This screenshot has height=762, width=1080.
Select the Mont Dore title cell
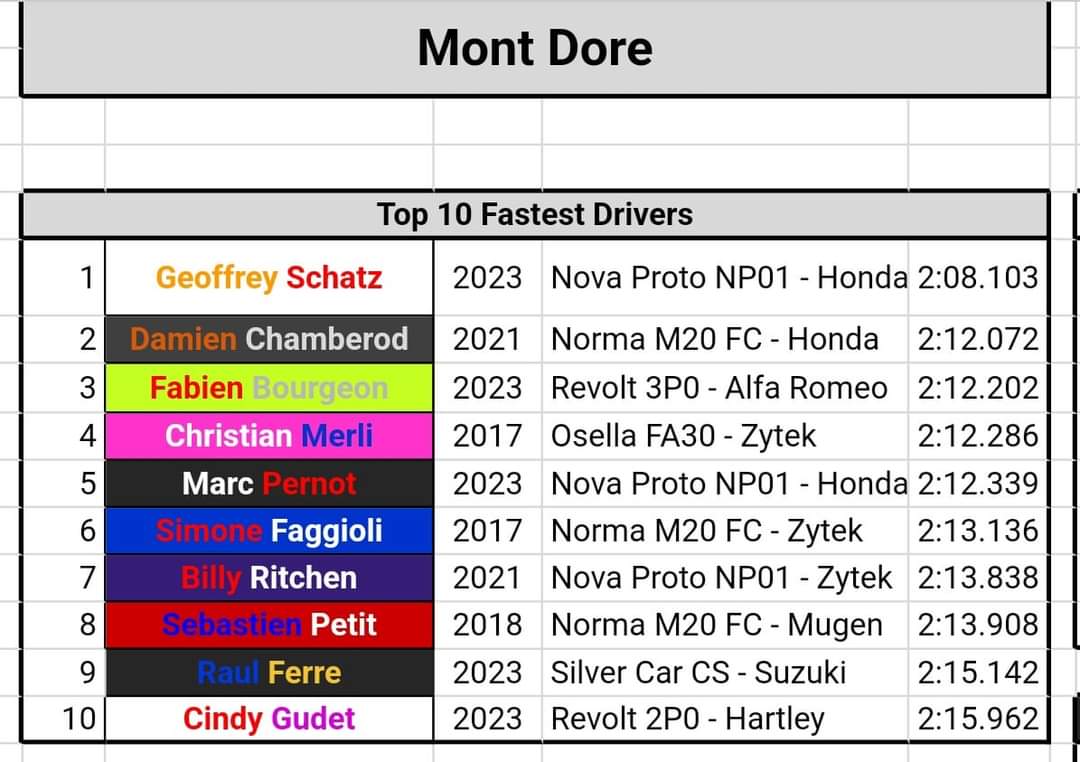click(x=535, y=48)
